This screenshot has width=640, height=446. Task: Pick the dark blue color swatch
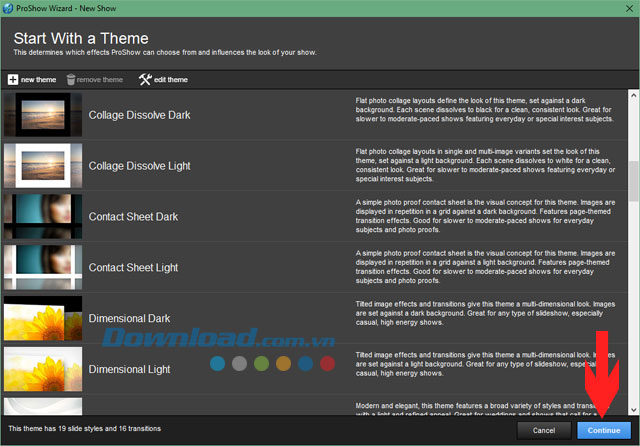point(305,363)
